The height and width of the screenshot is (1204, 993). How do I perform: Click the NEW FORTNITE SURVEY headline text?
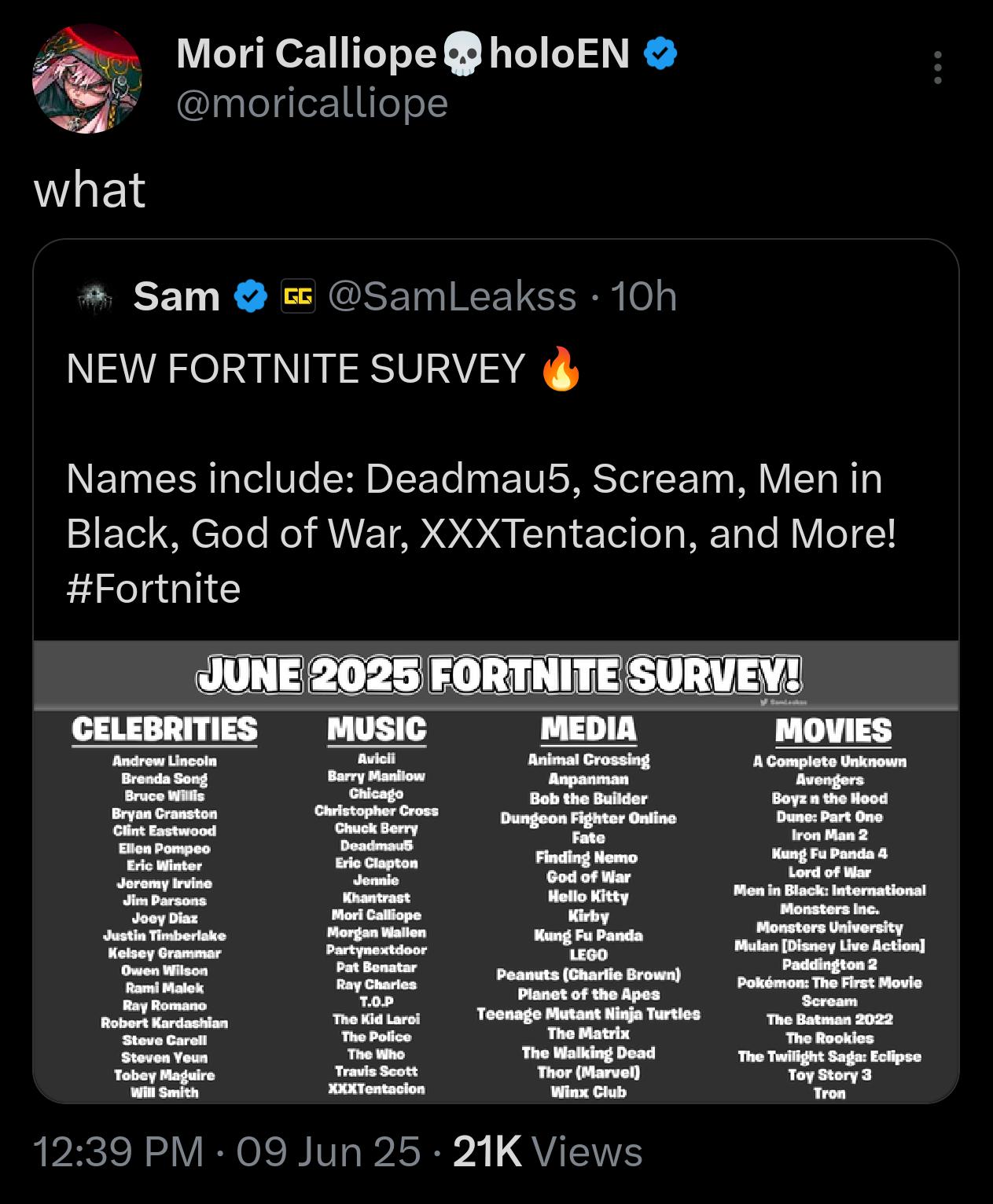(x=296, y=369)
